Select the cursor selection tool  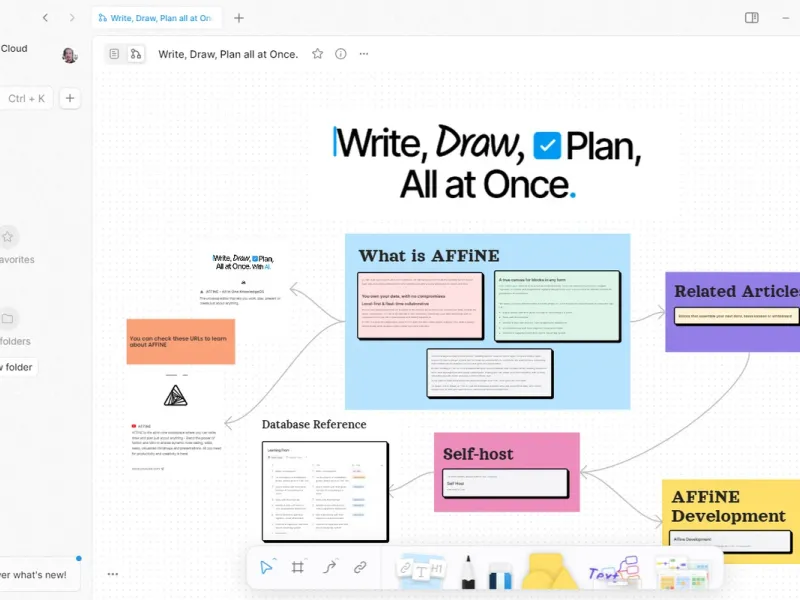266,567
